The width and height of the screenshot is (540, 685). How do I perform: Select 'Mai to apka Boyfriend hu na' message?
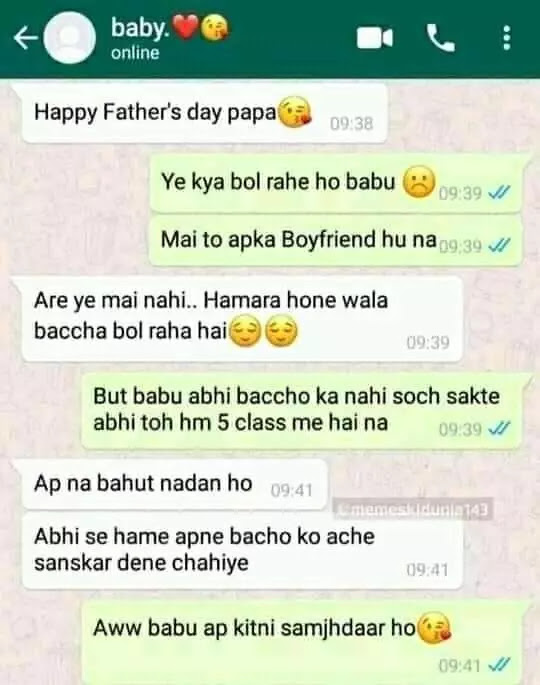(x=336, y=240)
